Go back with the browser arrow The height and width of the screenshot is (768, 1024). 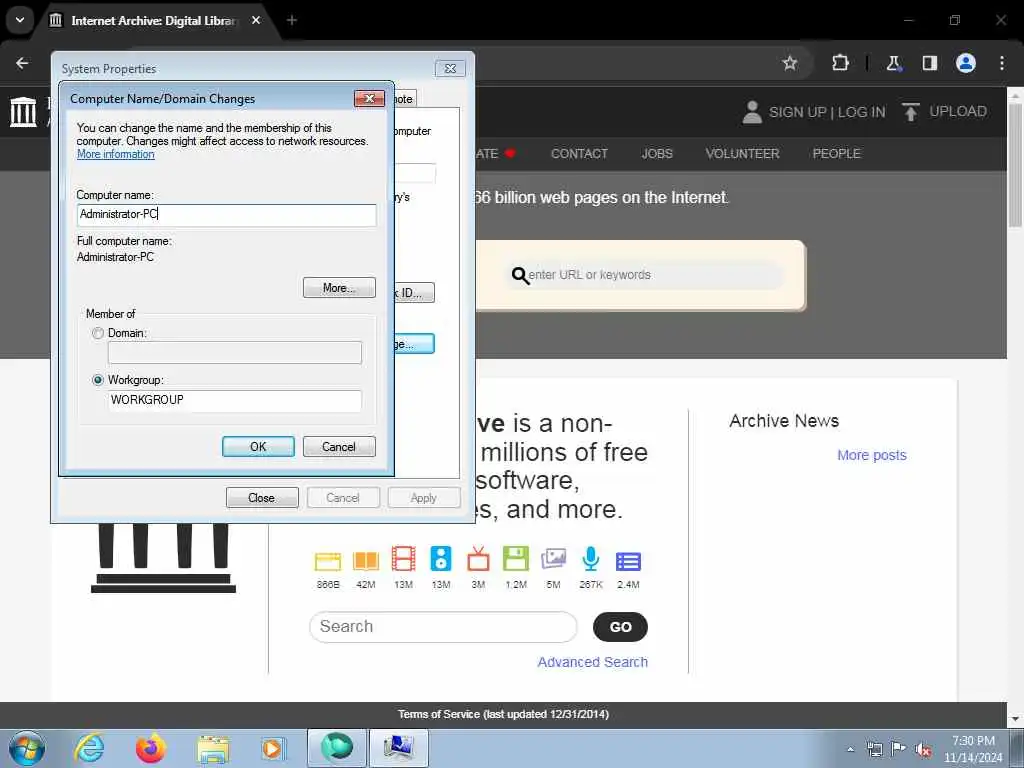(22, 63)
